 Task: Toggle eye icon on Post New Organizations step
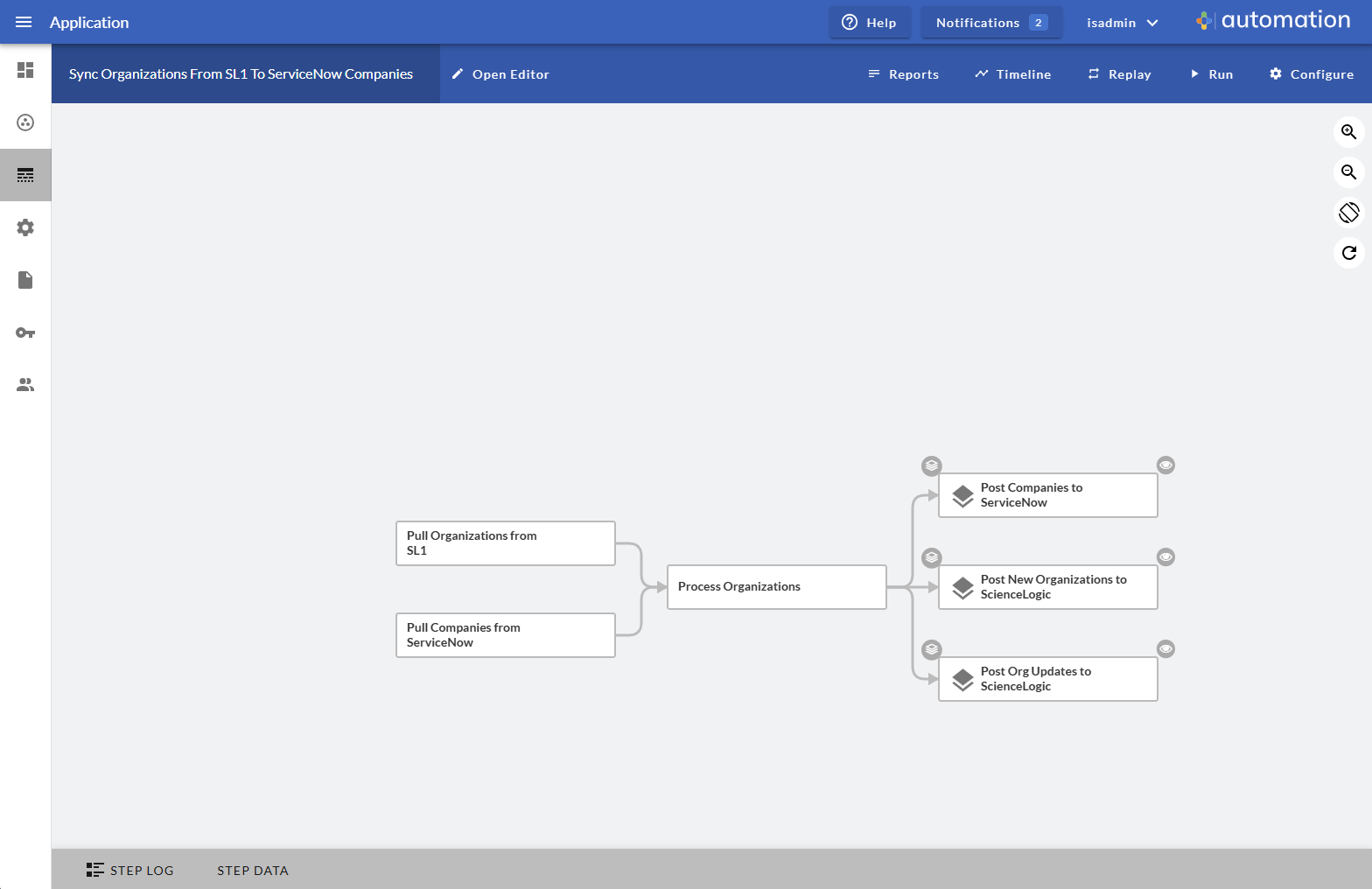(1165, 557)
